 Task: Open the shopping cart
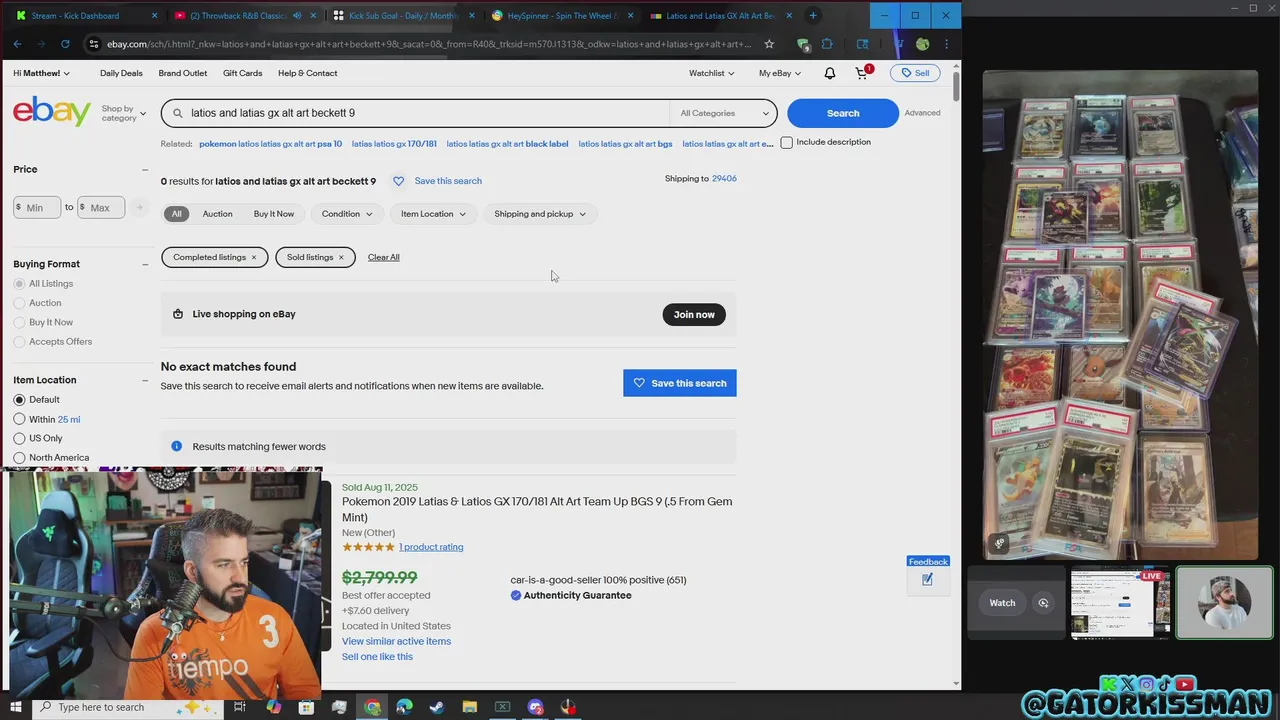pos(862,73)
